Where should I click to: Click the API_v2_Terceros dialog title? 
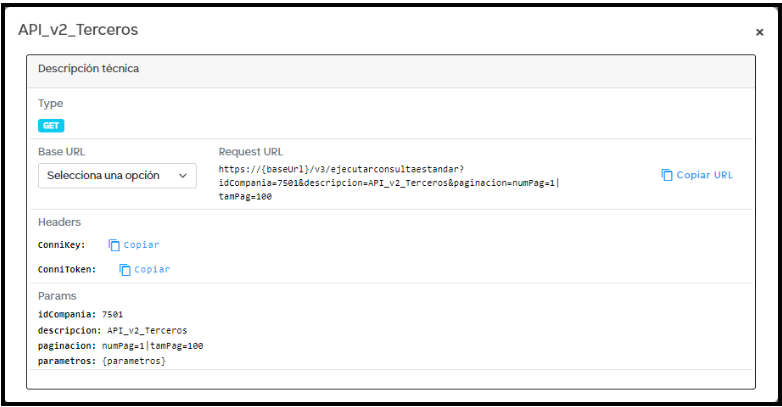coord(78,30)
